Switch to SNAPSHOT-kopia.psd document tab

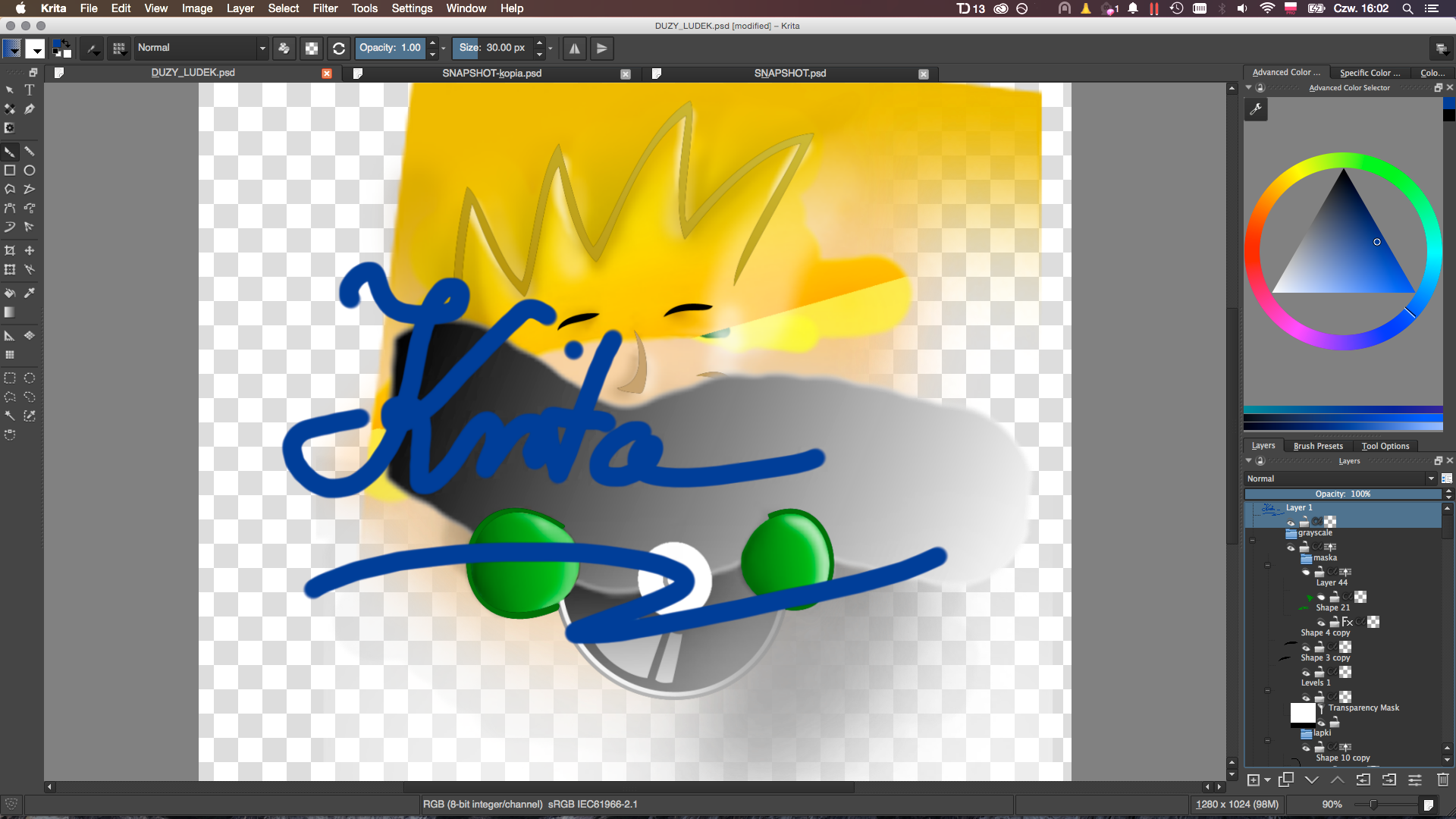point(491,74)
